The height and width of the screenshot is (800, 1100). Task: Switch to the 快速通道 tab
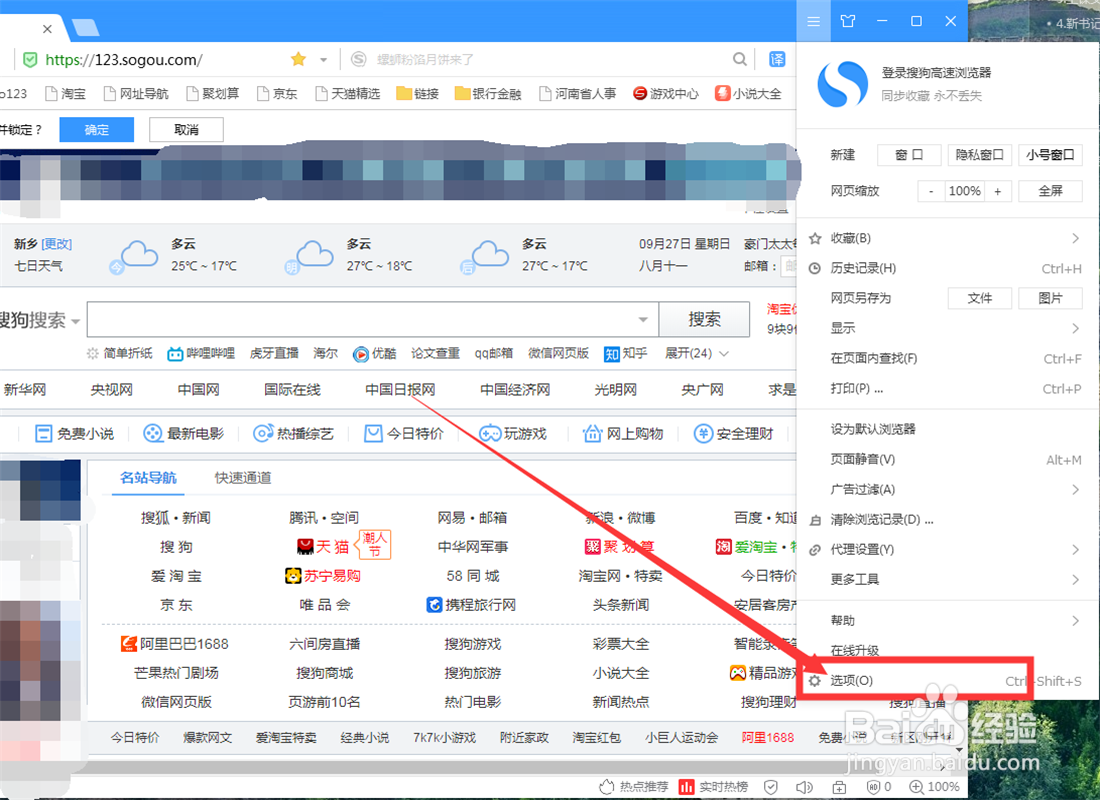click(x=242, y=478)
